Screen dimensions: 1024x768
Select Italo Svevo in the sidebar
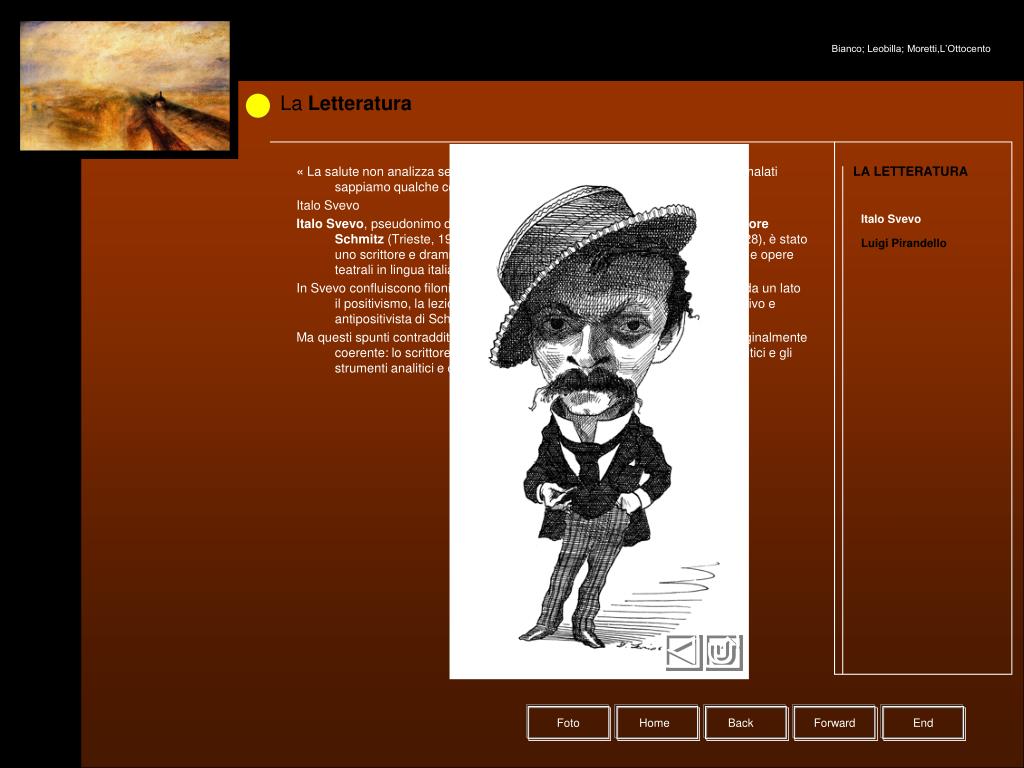click(891, 219)
